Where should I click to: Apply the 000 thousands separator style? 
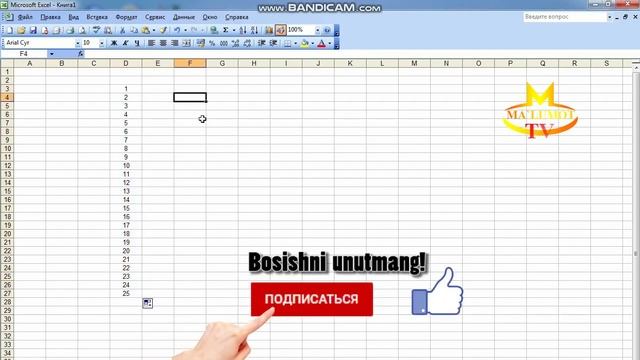(224, 43)
